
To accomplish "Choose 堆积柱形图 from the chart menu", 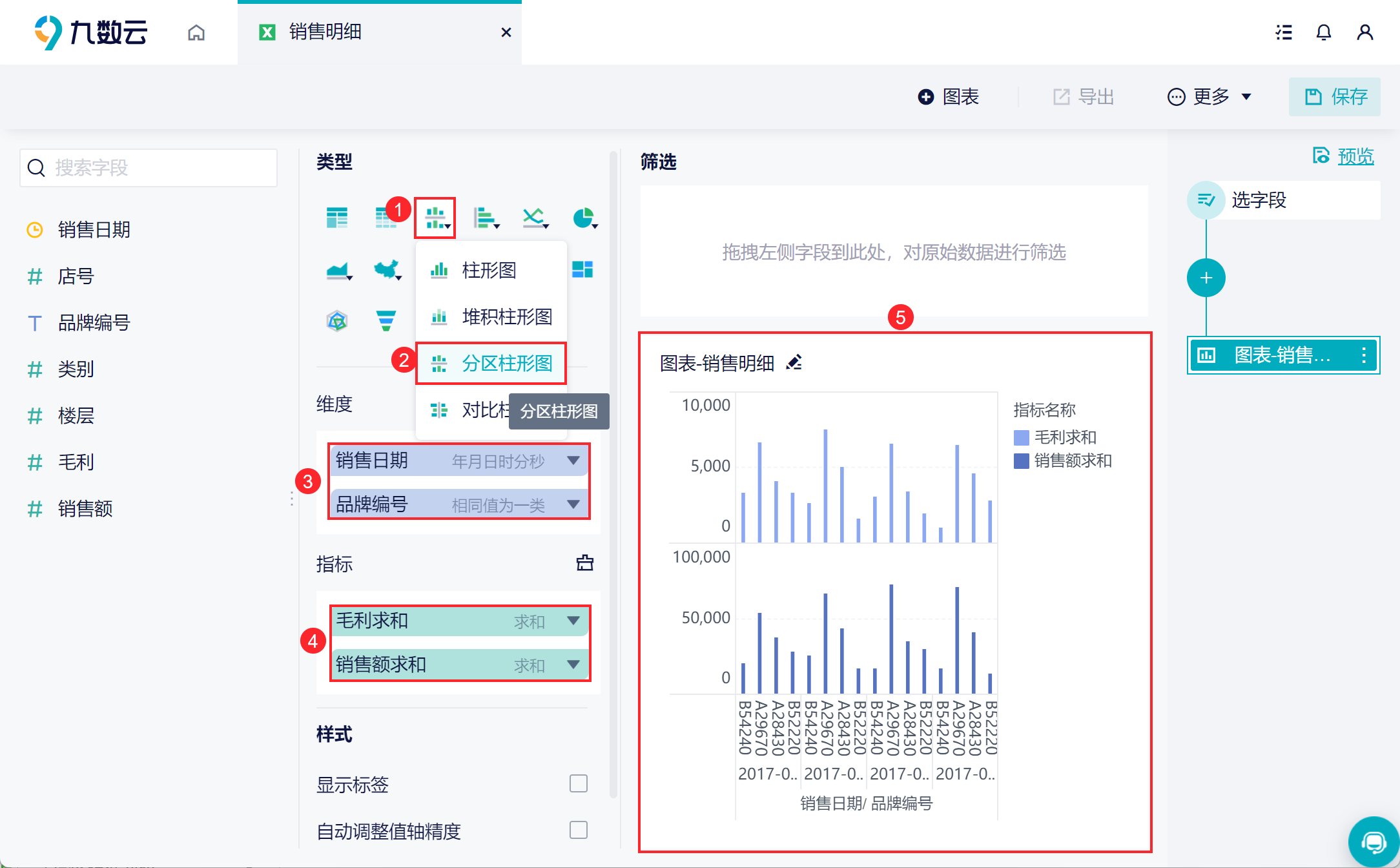I will pos(491,317).
